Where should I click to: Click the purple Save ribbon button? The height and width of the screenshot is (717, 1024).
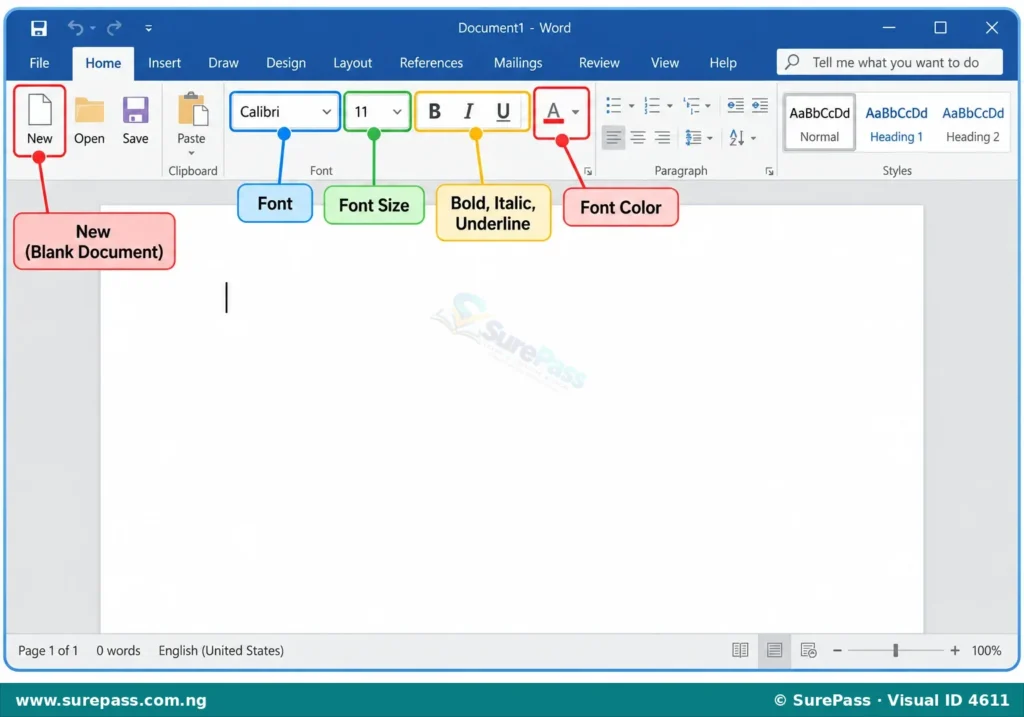click(x=135, y=120)
